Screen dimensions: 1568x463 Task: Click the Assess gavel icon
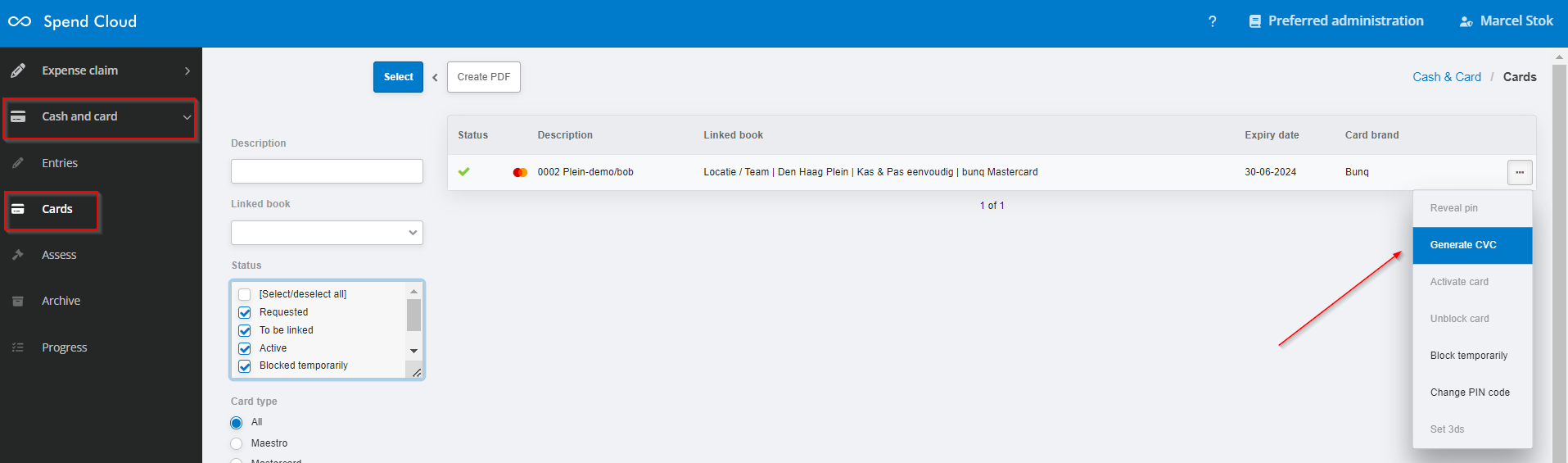(x=18, y=255)
